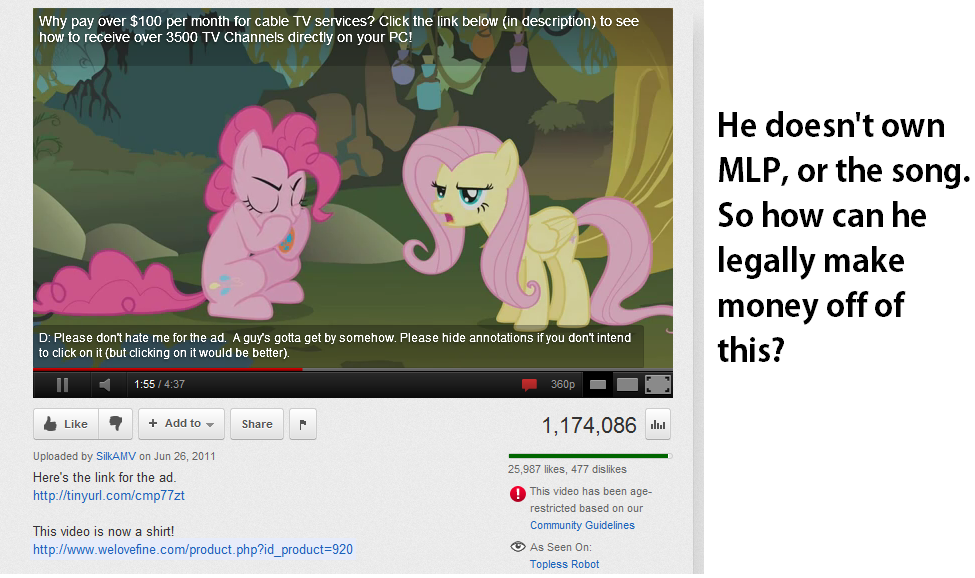The height and width of the screenshot is (578, 975).
Task: Open the Share panel
Action: [x=257, y=424]
